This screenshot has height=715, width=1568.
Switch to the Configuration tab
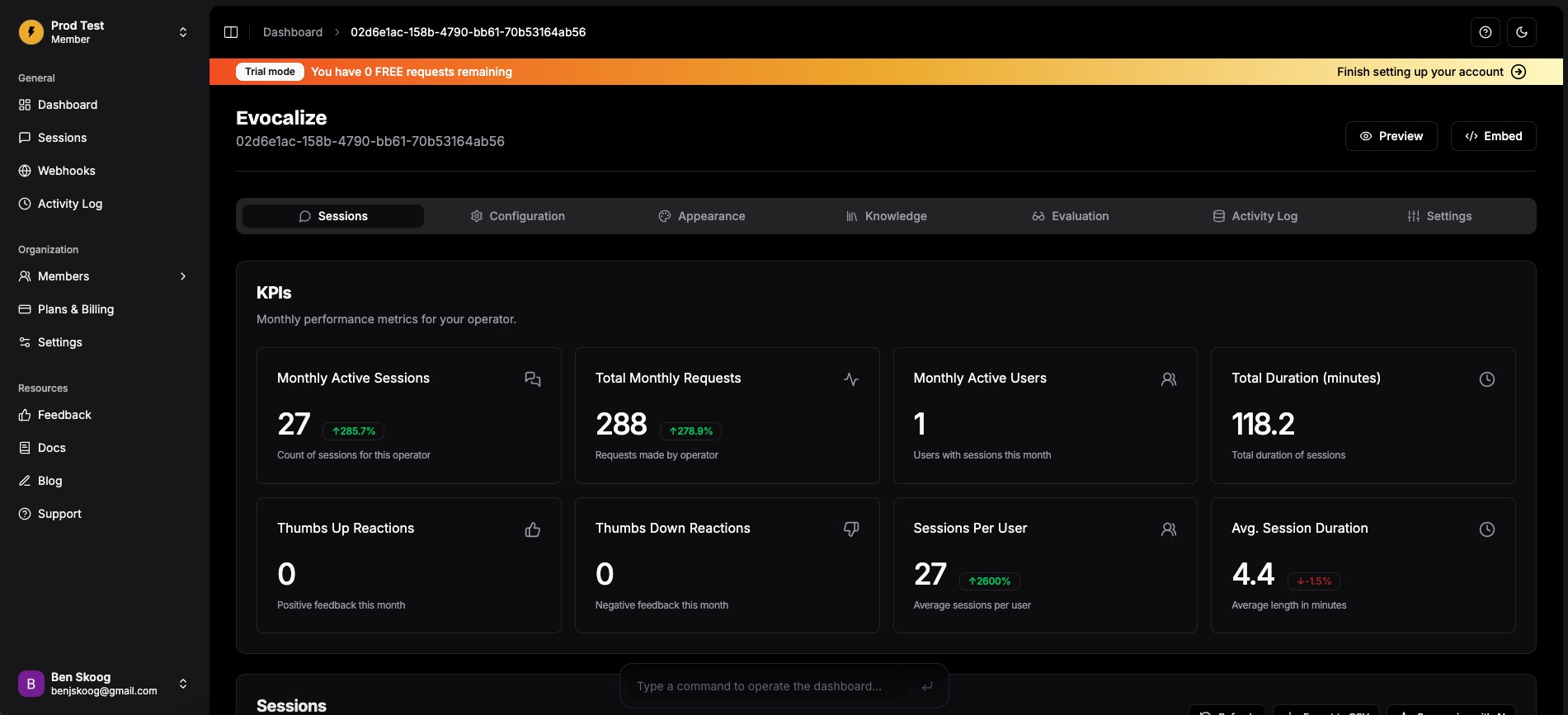pyautogui.click(x=517, y=216)
